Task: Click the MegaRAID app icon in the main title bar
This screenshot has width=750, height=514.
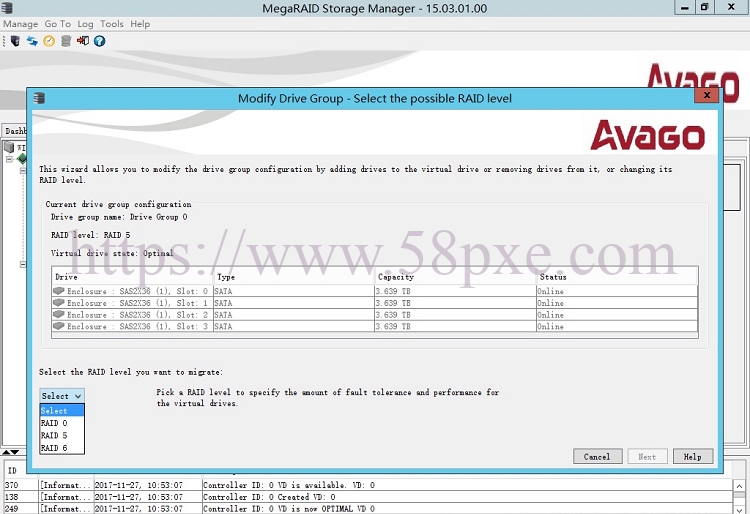Action: [x=7, y=8]
